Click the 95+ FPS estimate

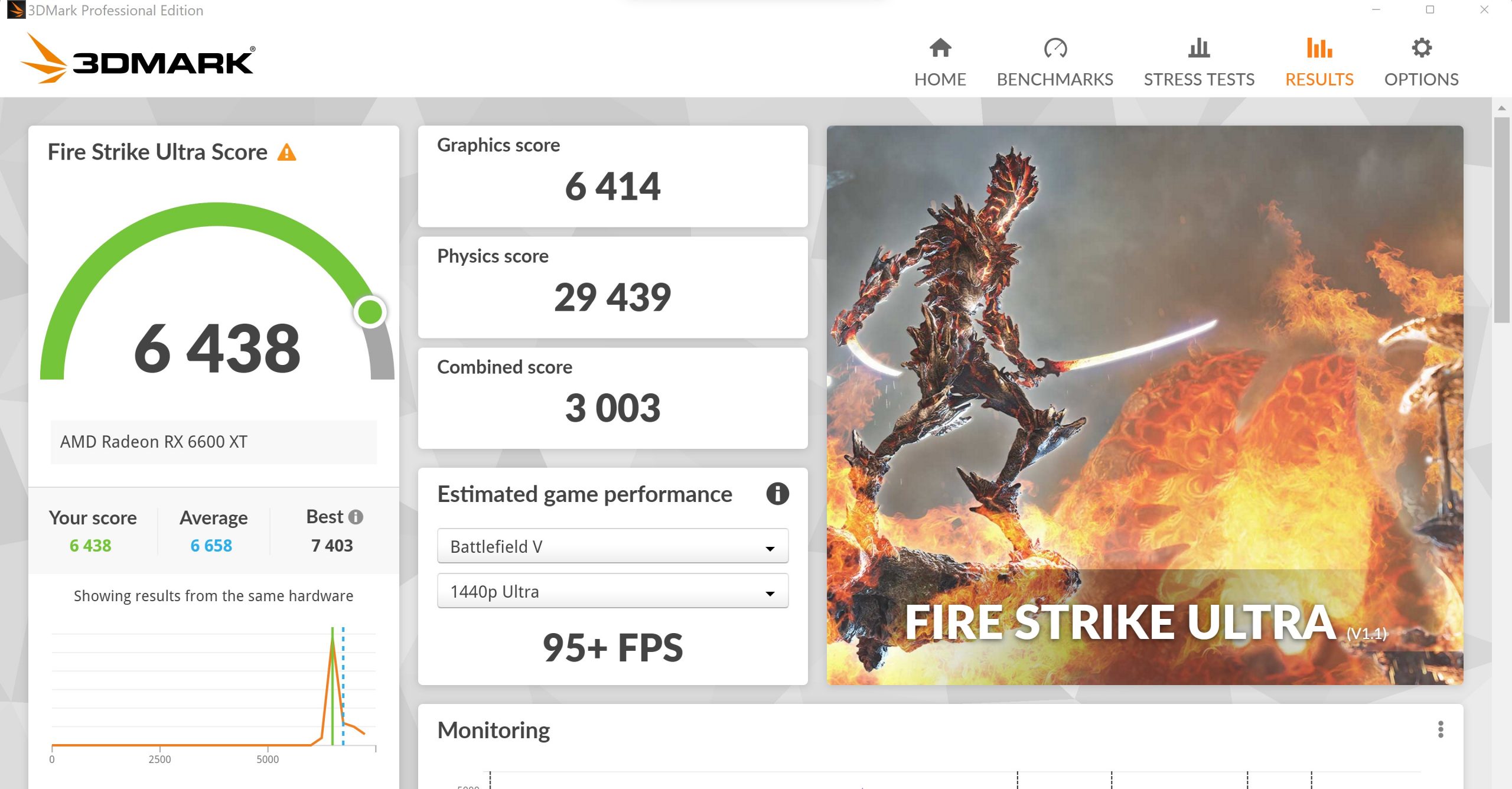pyautogui.click(x=612, y=647)
